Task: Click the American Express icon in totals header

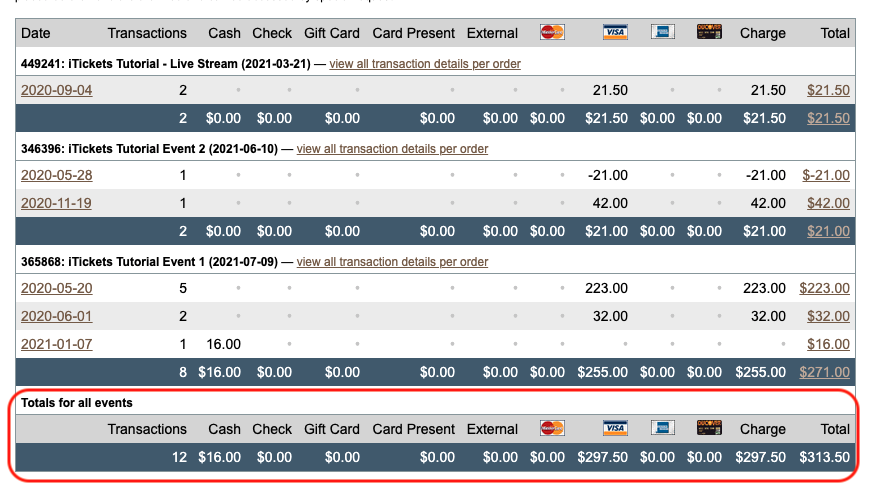Action: pyautogui.click(x=662, y=428)
